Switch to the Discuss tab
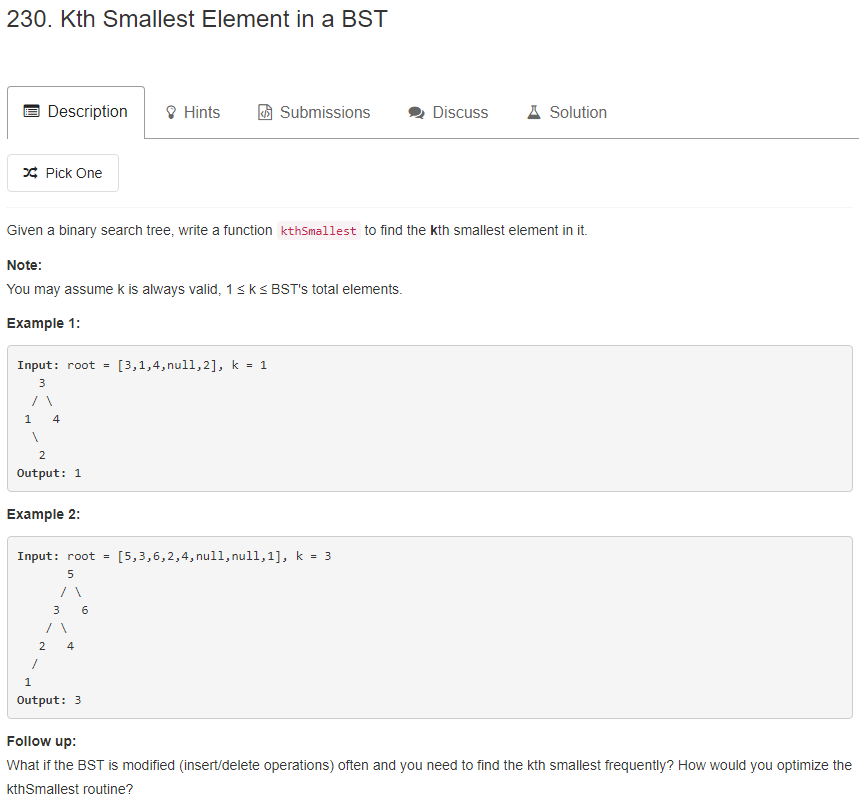859x811 pixels. click(x=448, y=112)
